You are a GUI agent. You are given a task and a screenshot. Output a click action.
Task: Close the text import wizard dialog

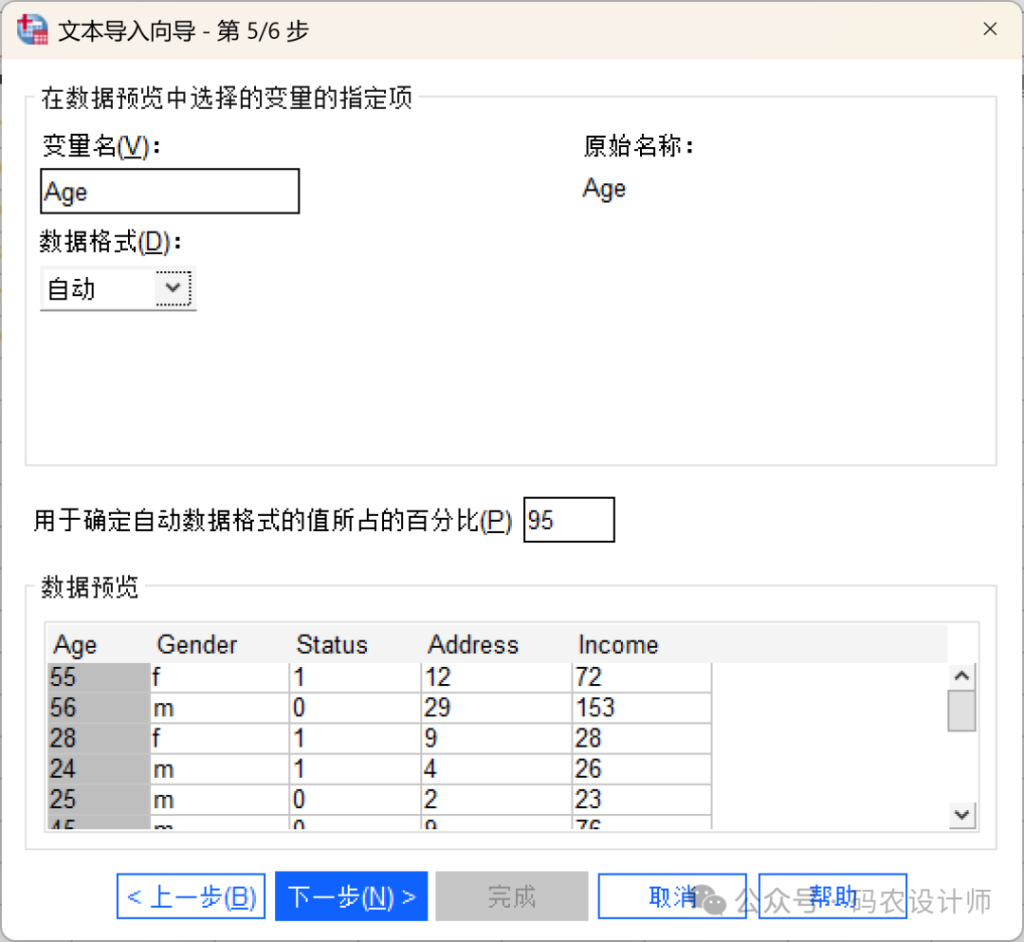click(x=989, y=30)
